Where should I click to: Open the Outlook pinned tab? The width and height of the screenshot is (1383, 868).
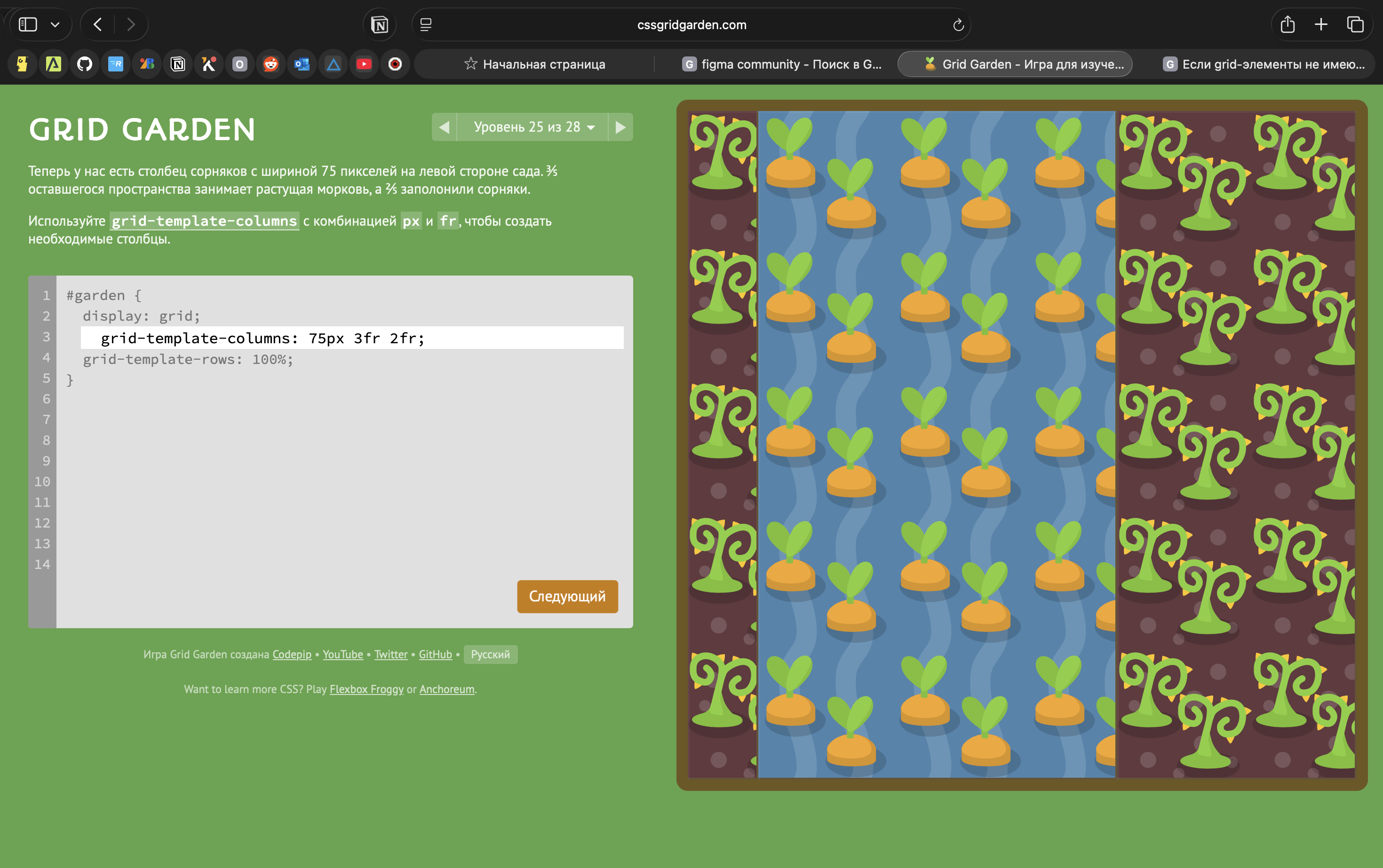point(302,64)
